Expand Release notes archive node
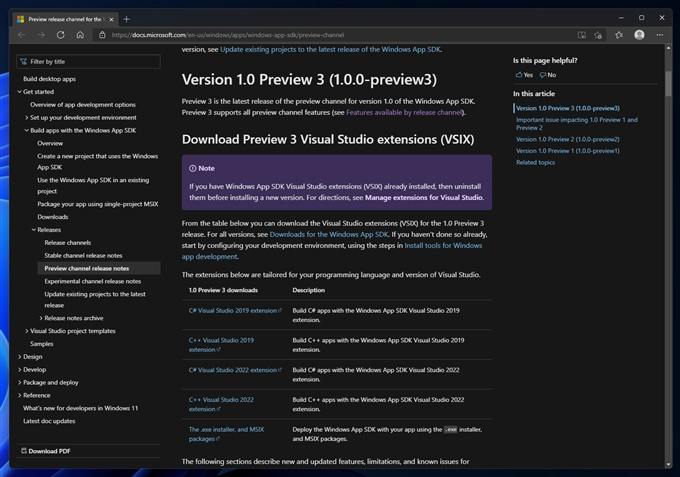 pyautogui.click(x=41, y=318)
